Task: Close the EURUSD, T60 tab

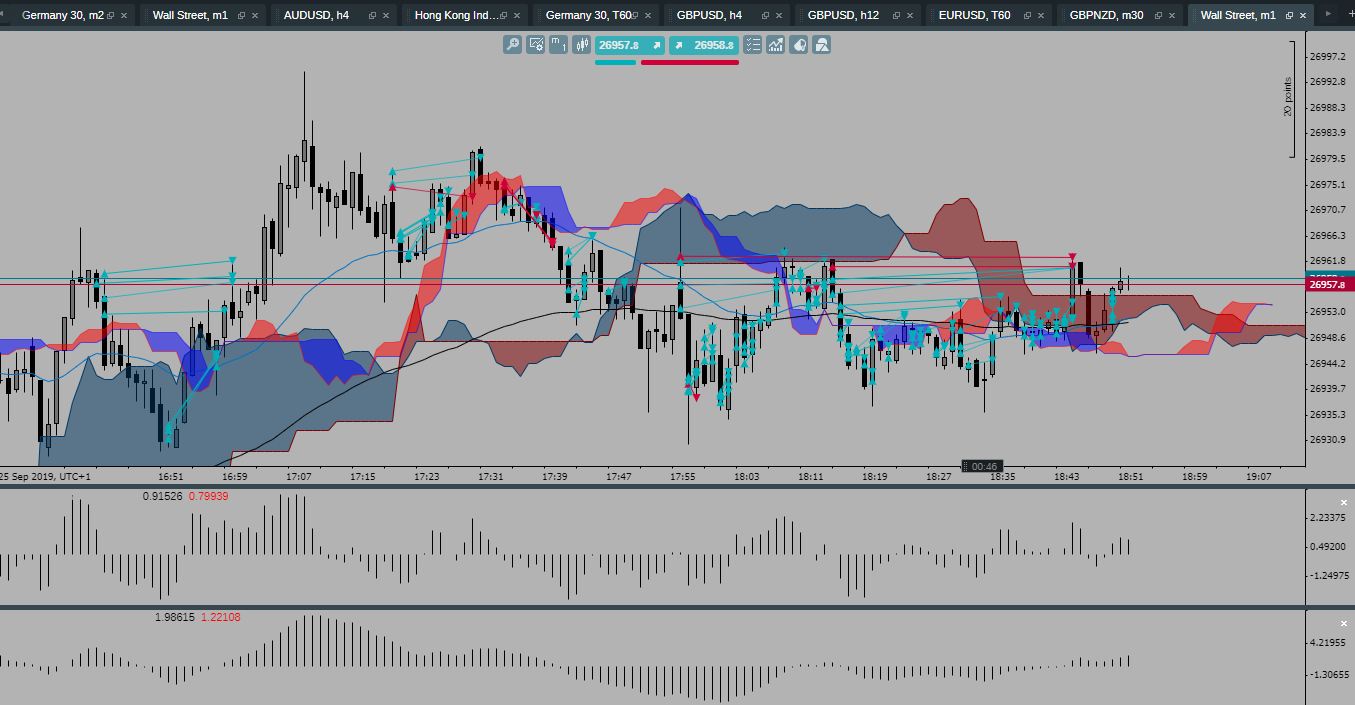Action: pos(1041,16)
